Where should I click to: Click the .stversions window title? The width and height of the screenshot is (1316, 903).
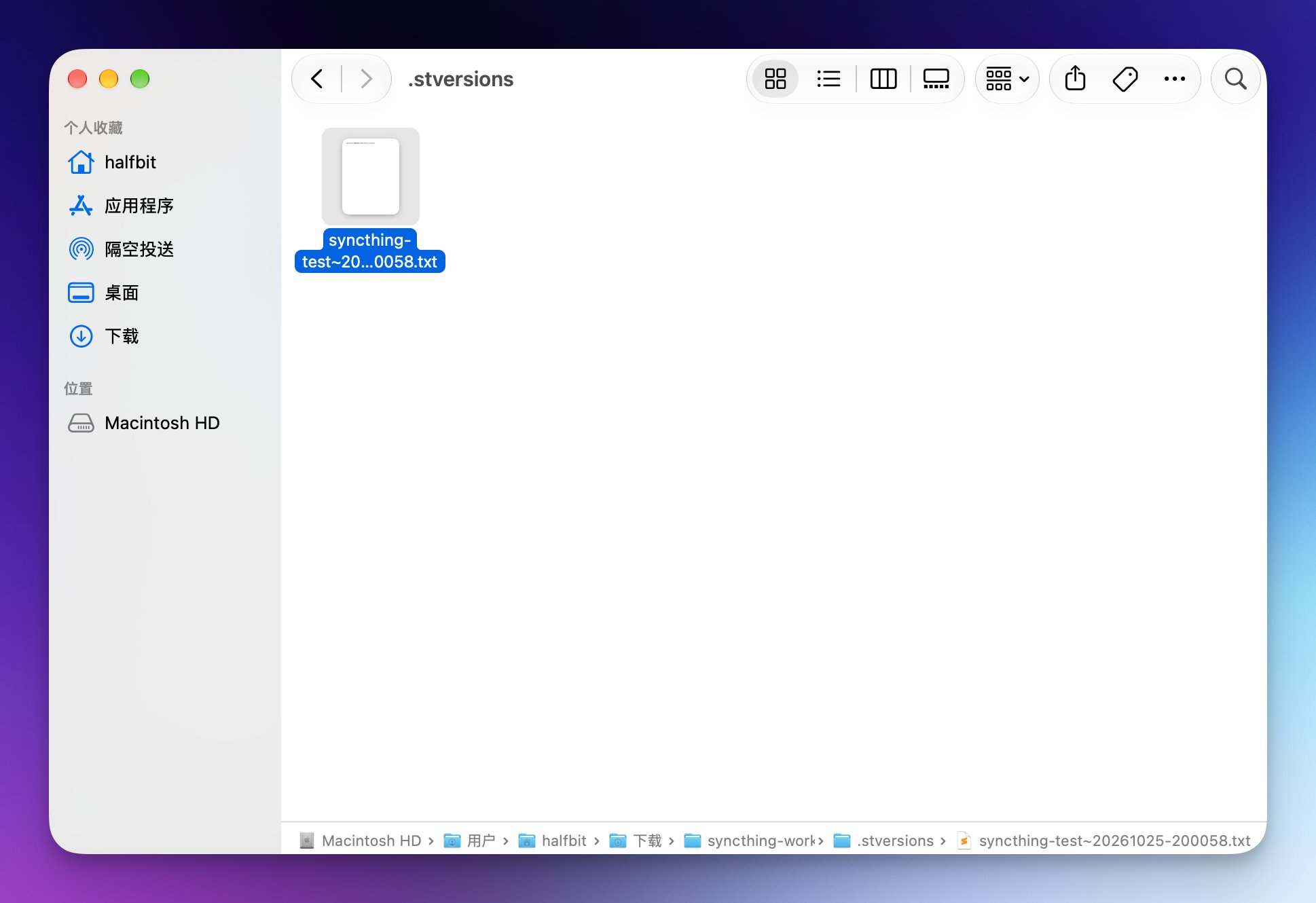[x=461, y=79]
